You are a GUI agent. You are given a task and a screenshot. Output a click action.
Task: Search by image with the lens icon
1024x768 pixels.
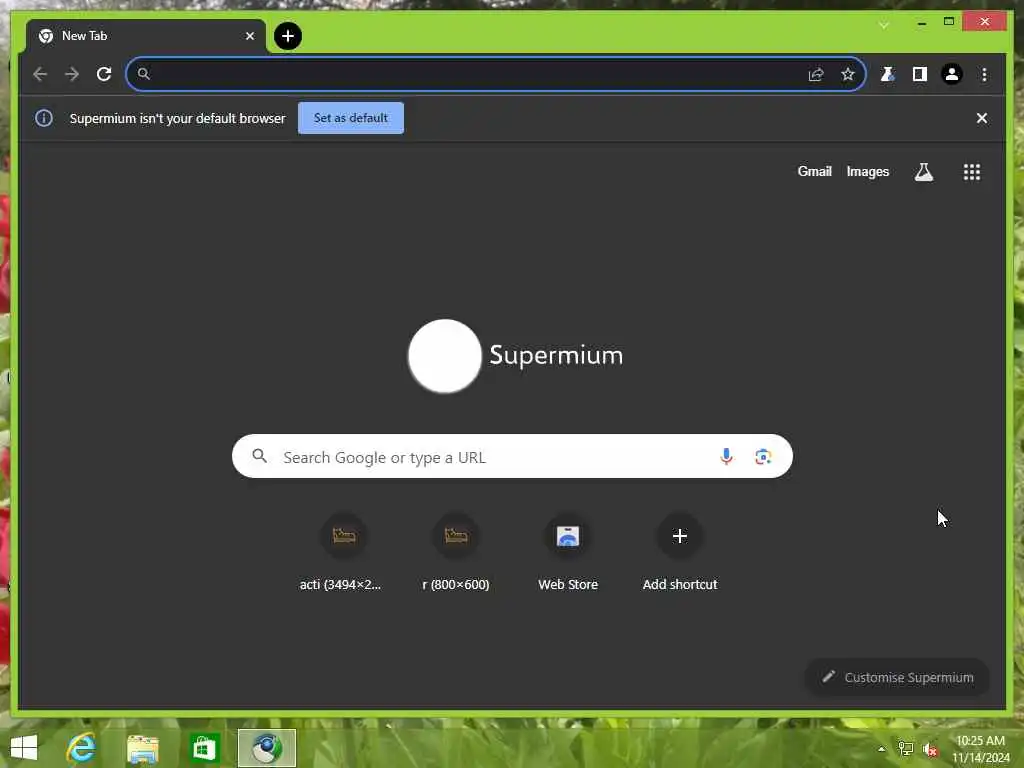[763, 456]
